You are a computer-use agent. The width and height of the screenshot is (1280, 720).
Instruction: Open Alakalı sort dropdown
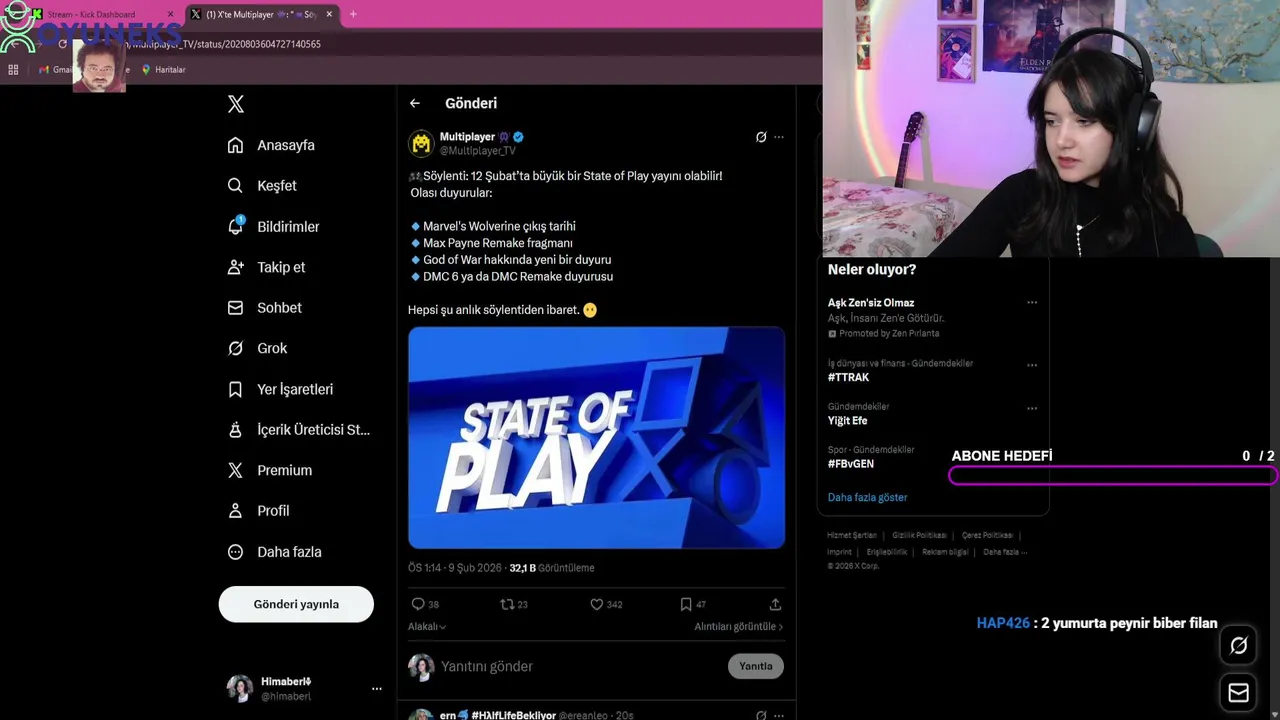point(427,627)
